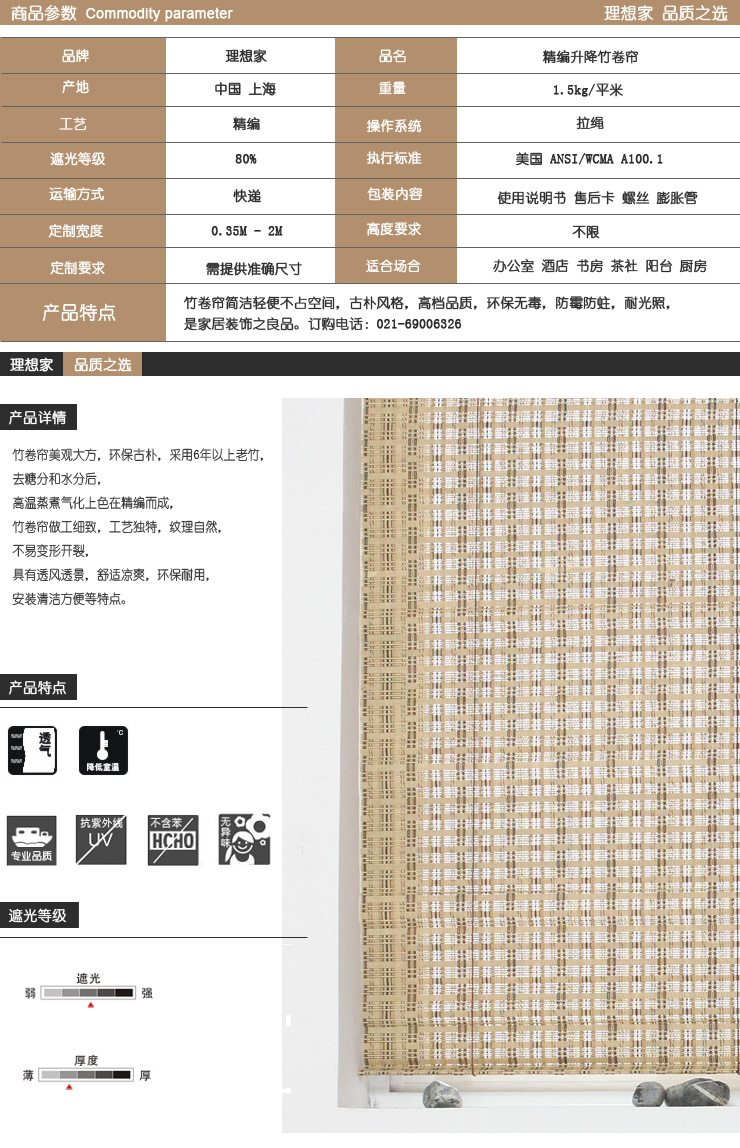Click the 无异味 odorless icon
The image size is (740, 1148).
click(244, 839)
